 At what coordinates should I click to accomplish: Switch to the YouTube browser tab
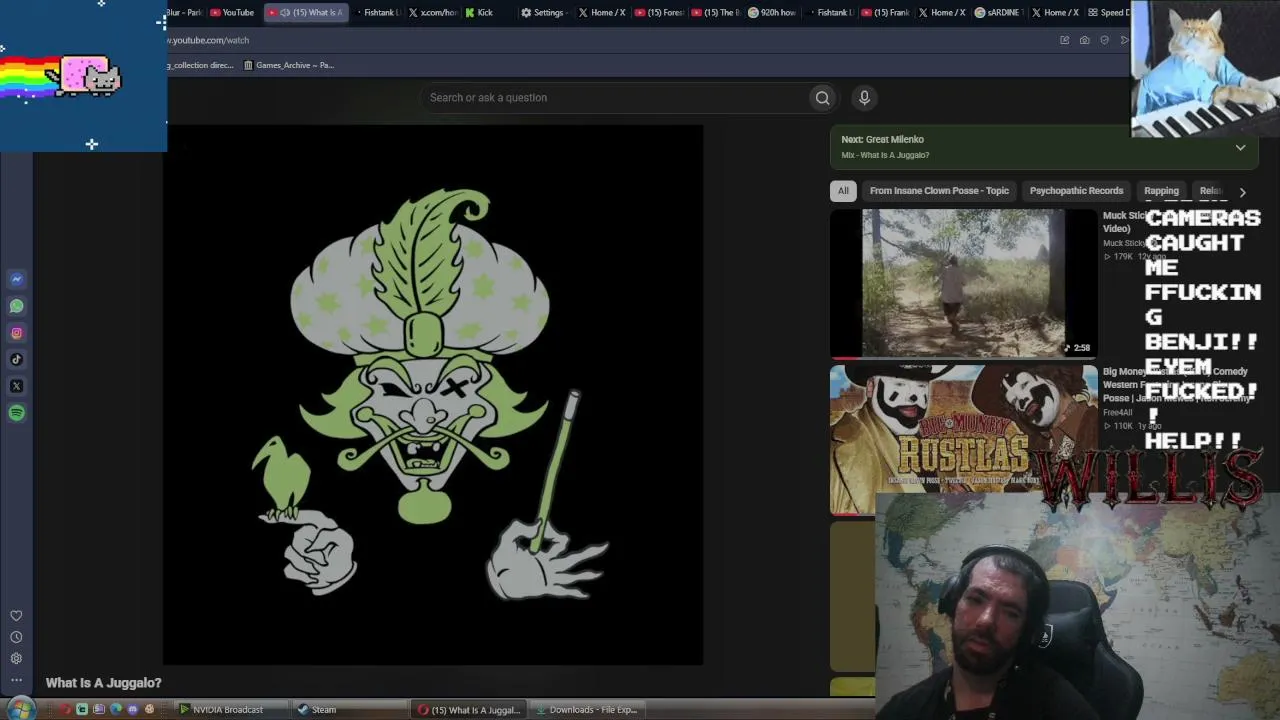(x=232, y=13)
